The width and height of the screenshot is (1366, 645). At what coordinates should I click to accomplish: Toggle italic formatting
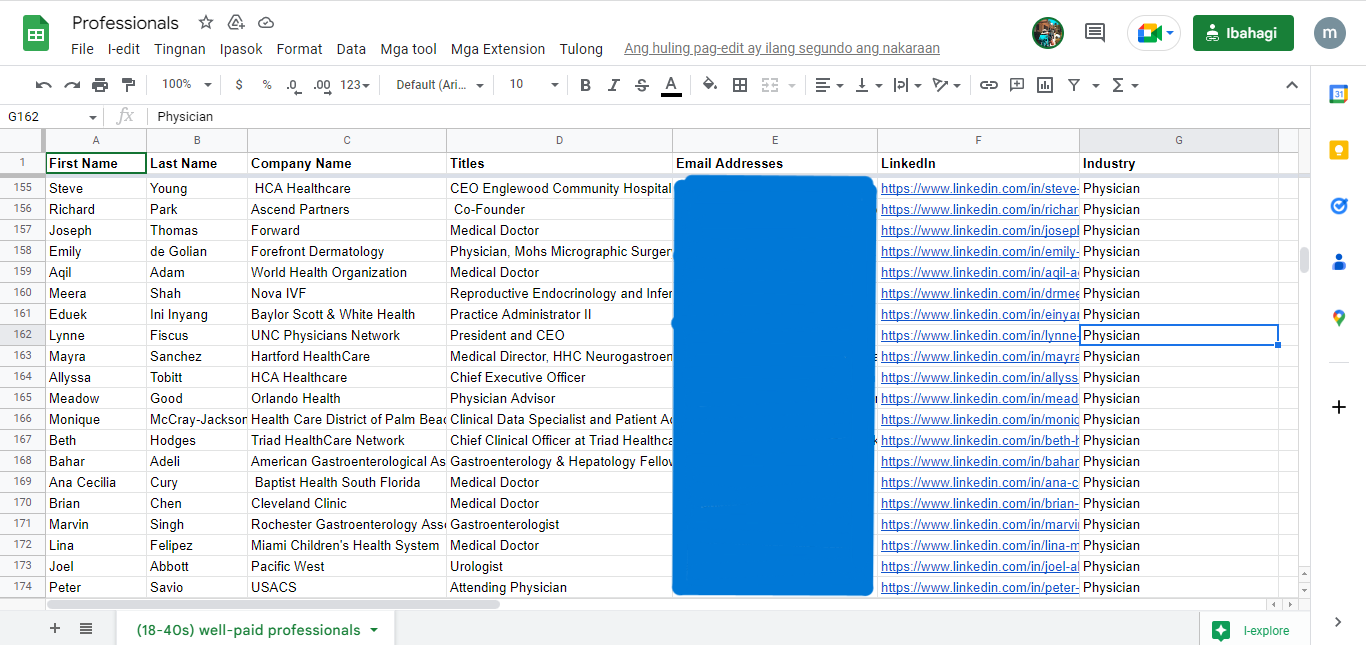[614, 85]
